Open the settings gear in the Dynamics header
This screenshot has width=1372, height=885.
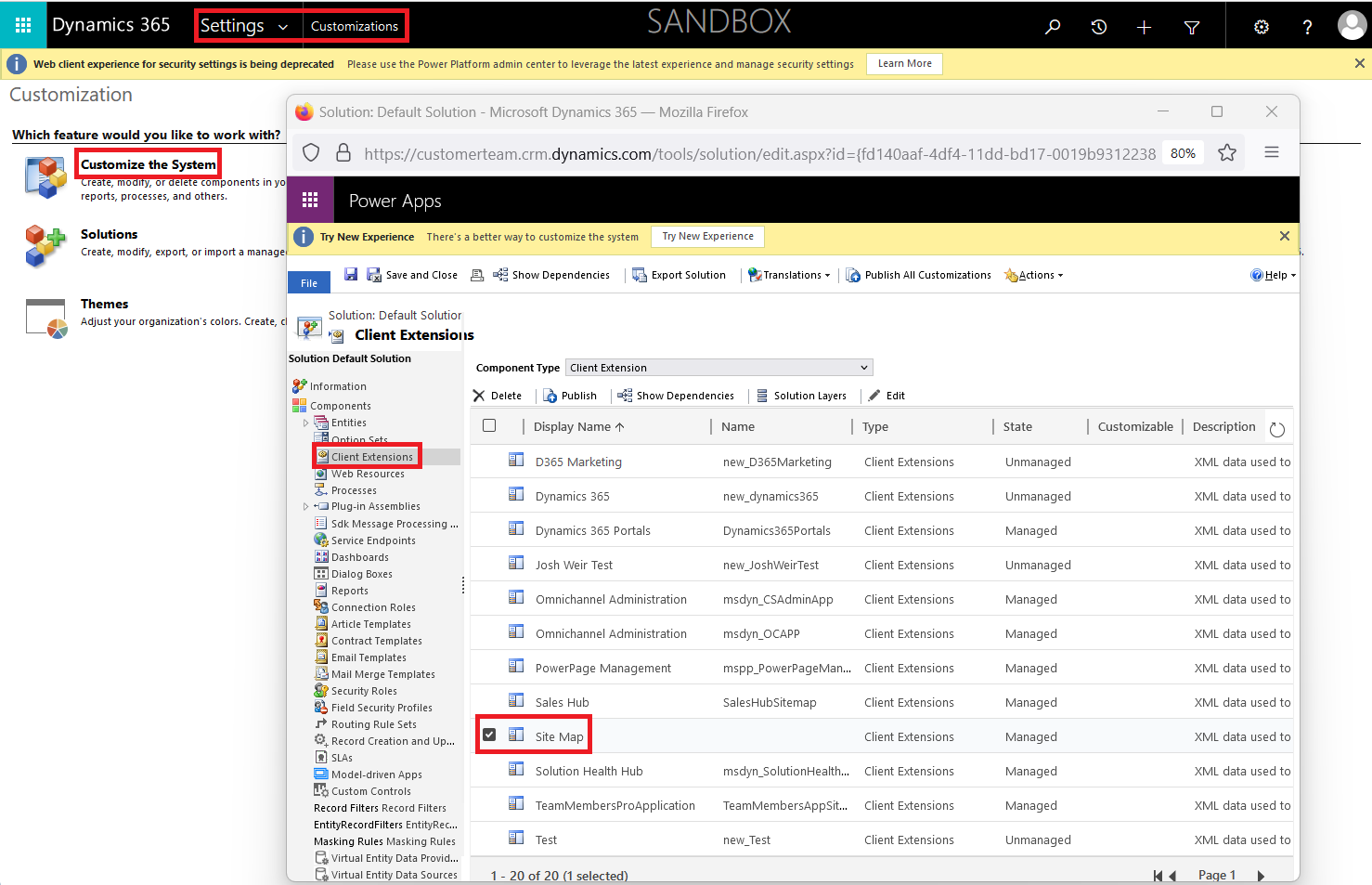click(1261, 27)
